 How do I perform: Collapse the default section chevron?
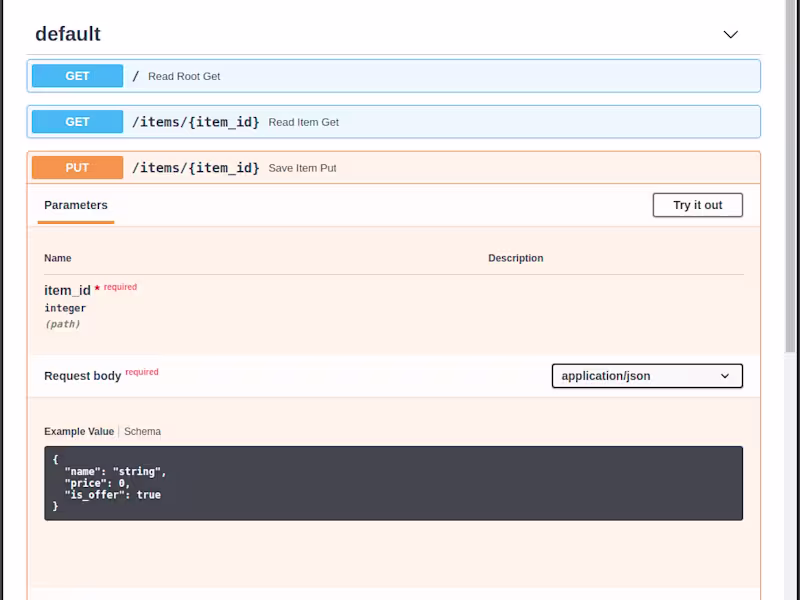[731, 35]
